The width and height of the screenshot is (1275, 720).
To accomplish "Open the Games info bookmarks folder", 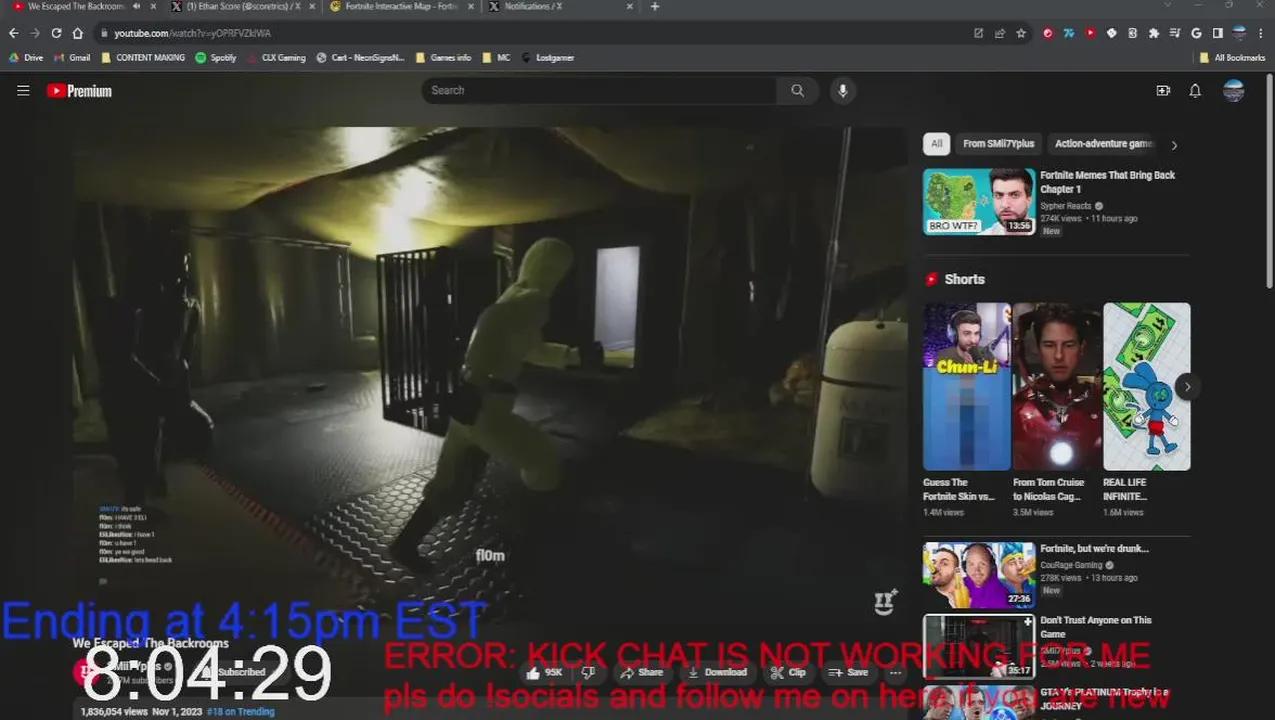I will click(442, 58).
